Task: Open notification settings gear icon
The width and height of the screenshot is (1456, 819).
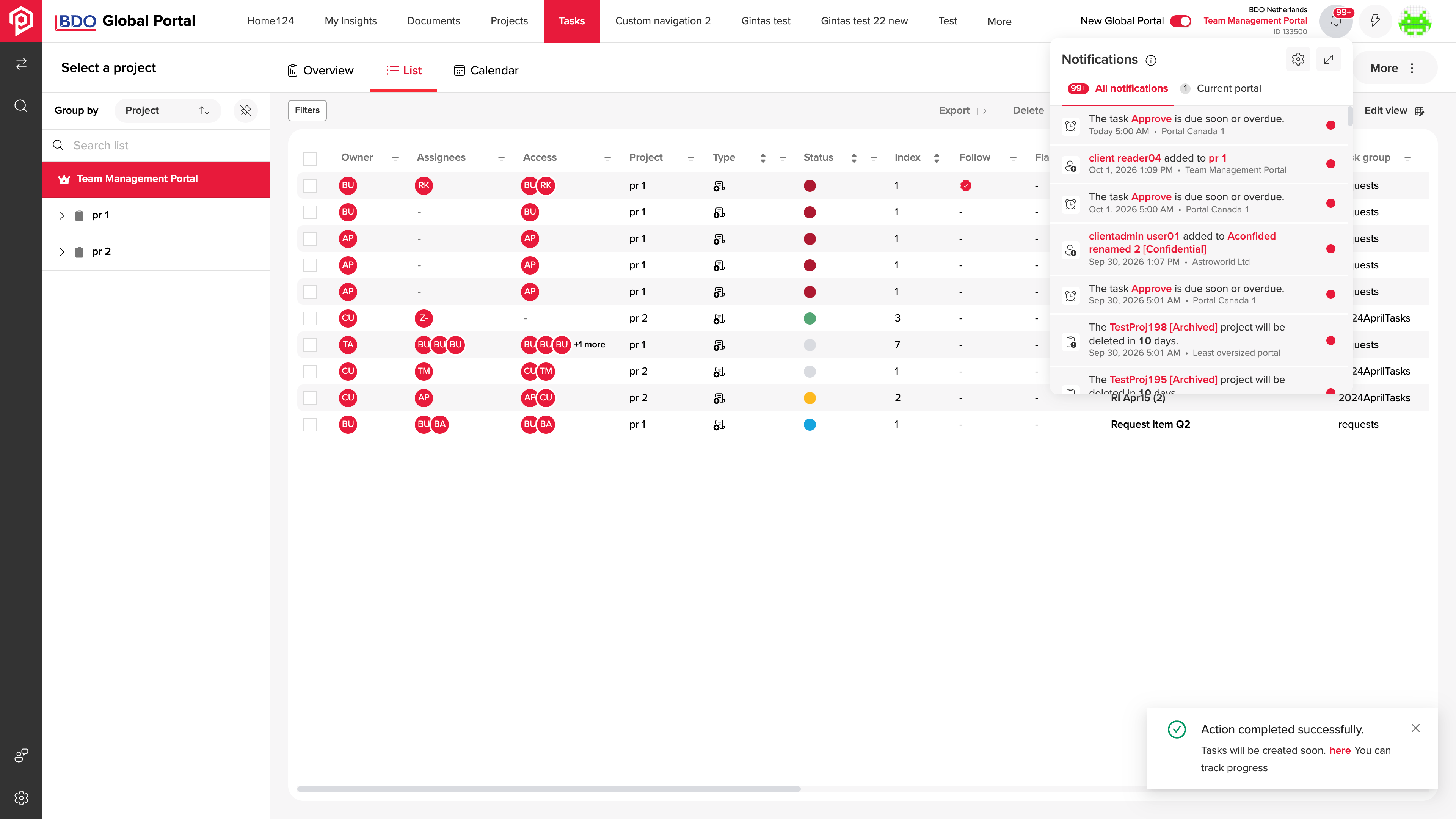Action: coord(1298,60)
